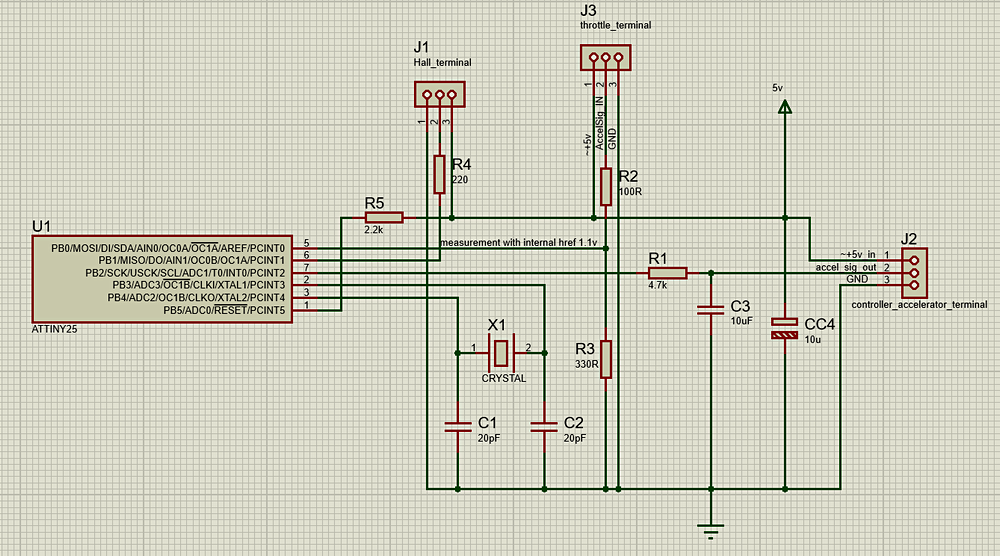Screen dimensions: 1000x556
Task: Select capacitor C2 20pF symbol
Action: click(544, 426)
